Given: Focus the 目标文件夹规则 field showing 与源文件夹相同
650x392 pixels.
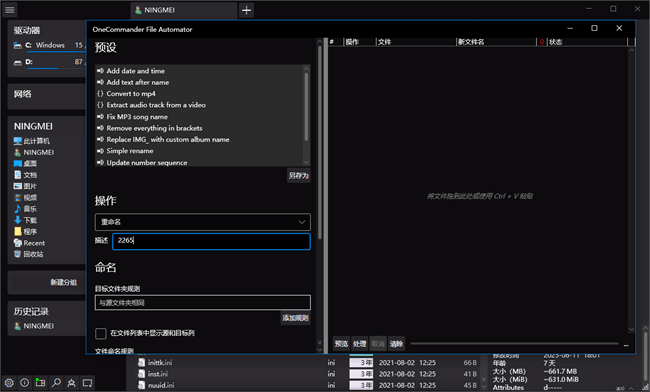Looking at the screenshot, I should 203,302.
